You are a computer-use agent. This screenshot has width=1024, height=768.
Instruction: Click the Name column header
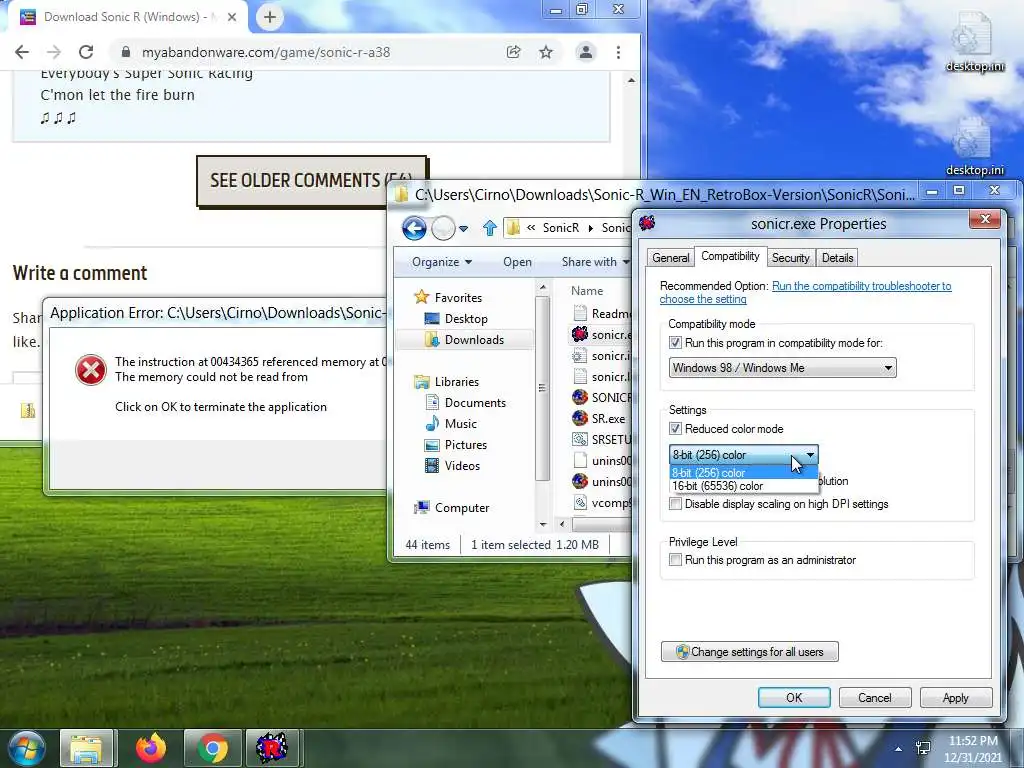point(587,291)
